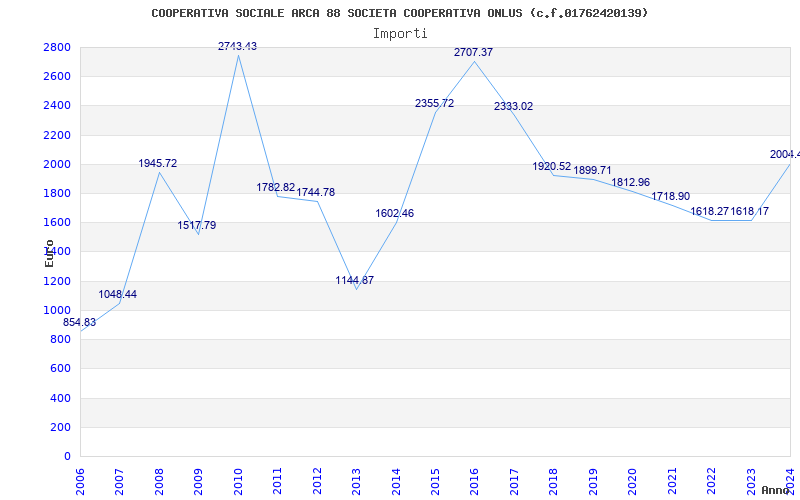
Task: Select the 2014 year axis label
Action: (x=396, y=482)
